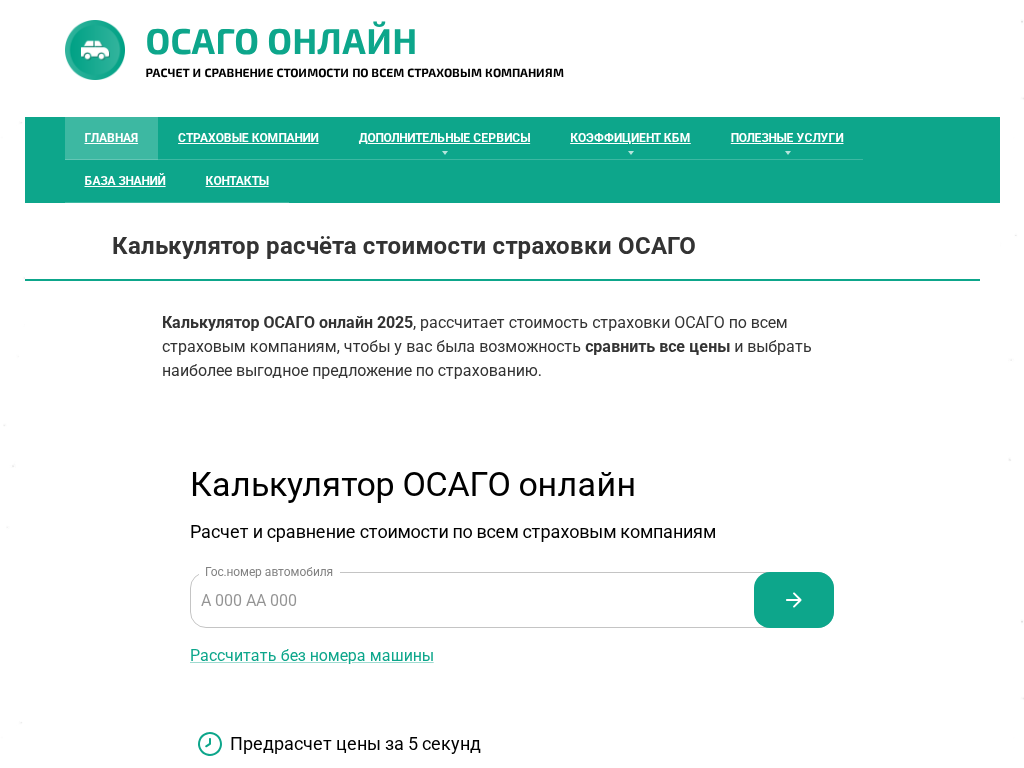Open the ПОЛЕЗНЫЕ УСЛУГИ menu item
Screen dimensions: 1024x768
coord(787,138)
